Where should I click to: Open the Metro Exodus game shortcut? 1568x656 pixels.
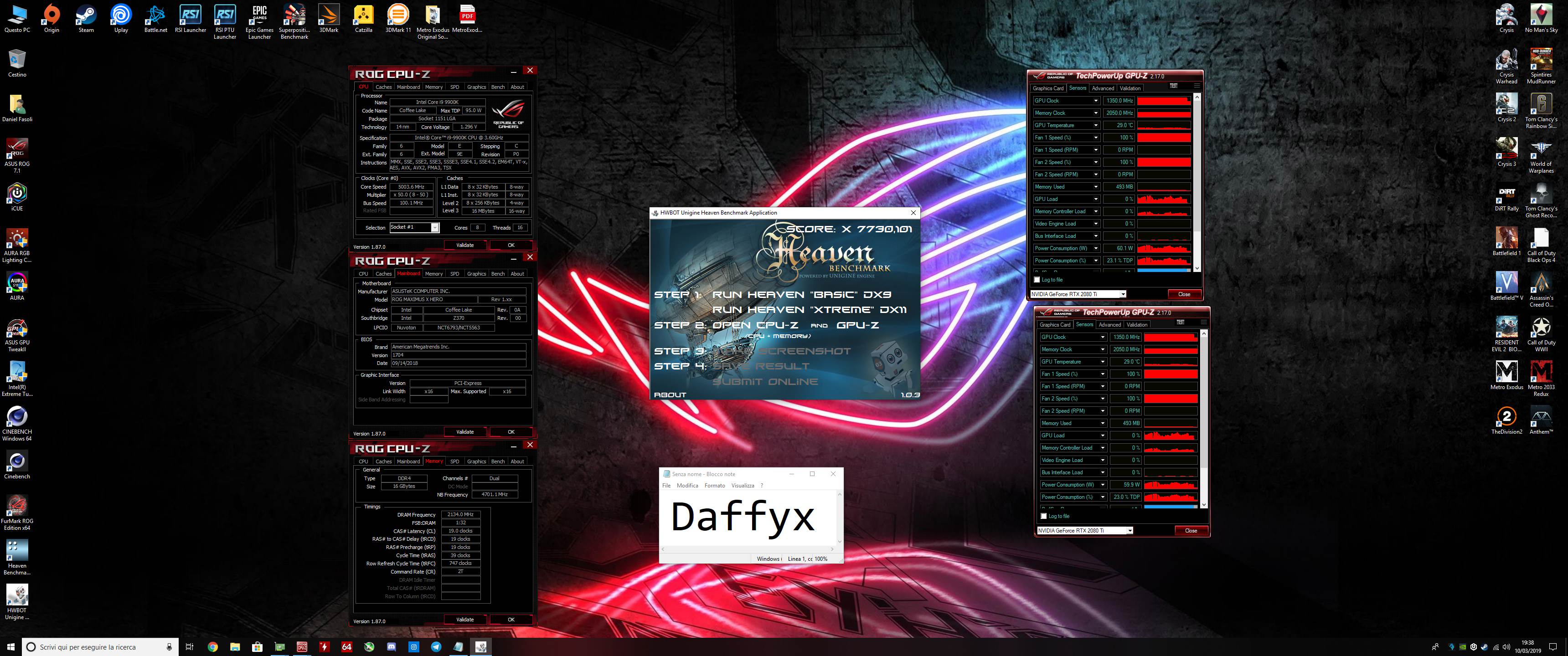coord(1506,375)
